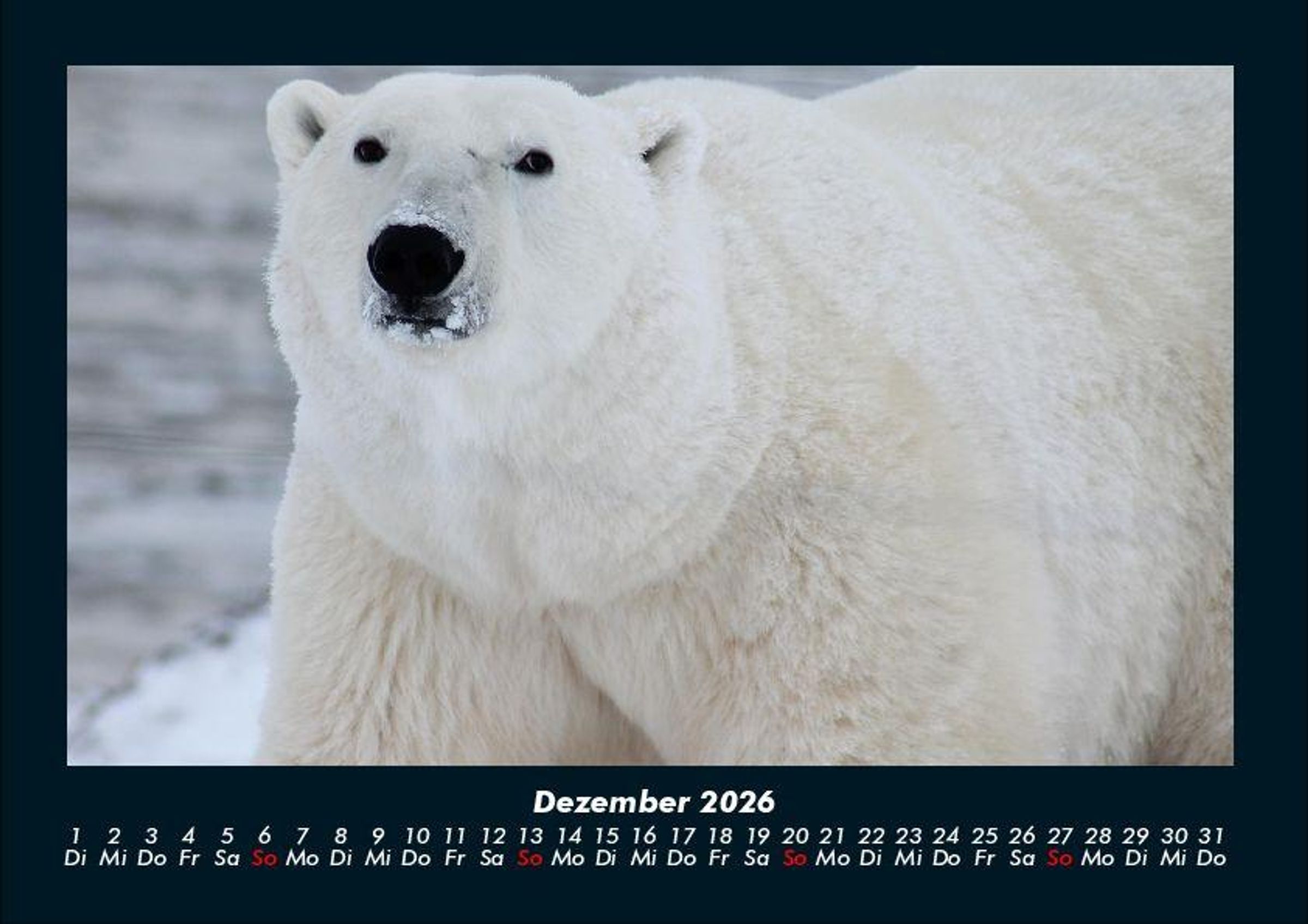This screenshot has height=924, width=1308.
Task: Click date 21 Mo
Action: 833,847
